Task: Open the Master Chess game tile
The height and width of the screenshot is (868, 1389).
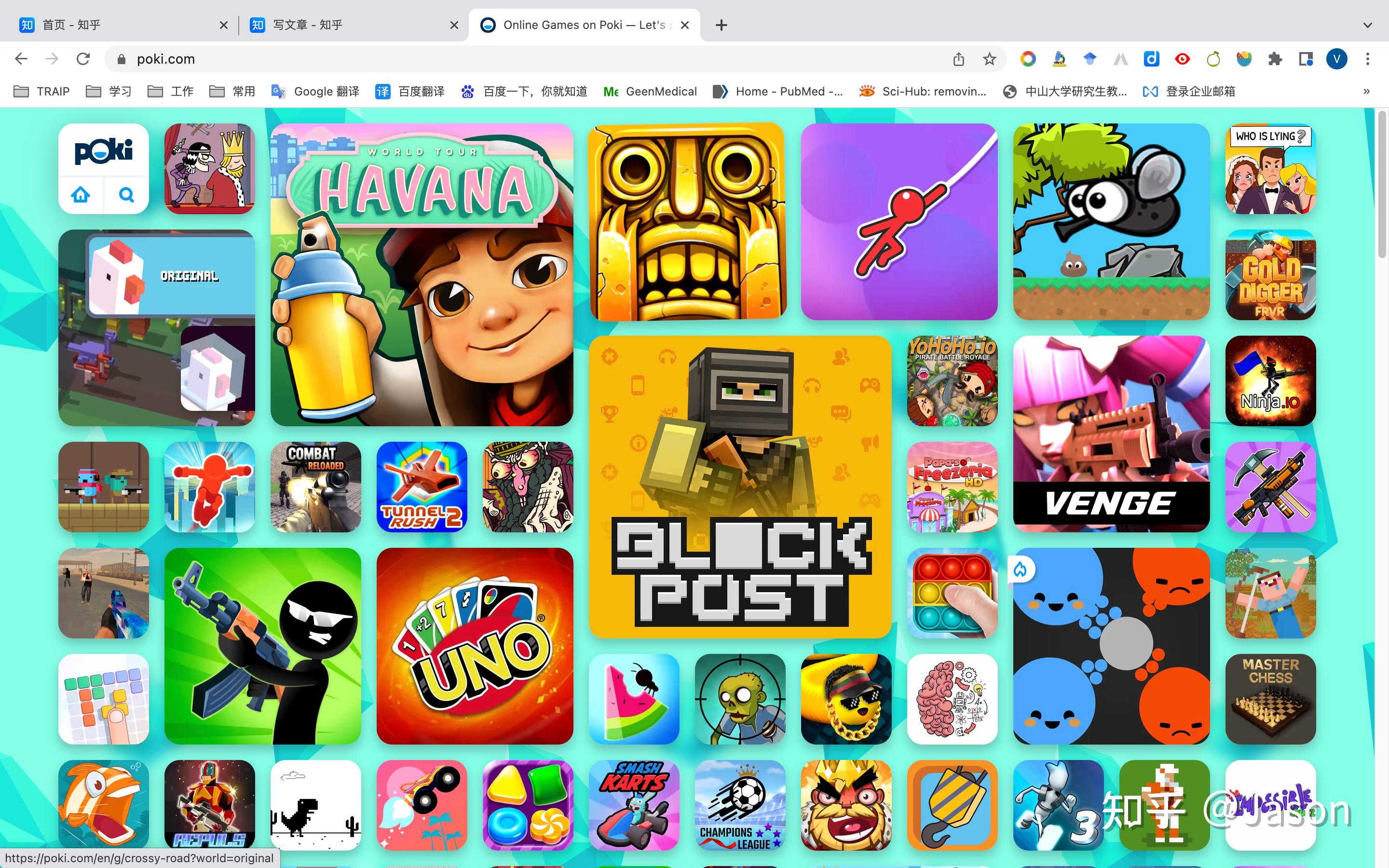Action: click(x=1270, y=699)
